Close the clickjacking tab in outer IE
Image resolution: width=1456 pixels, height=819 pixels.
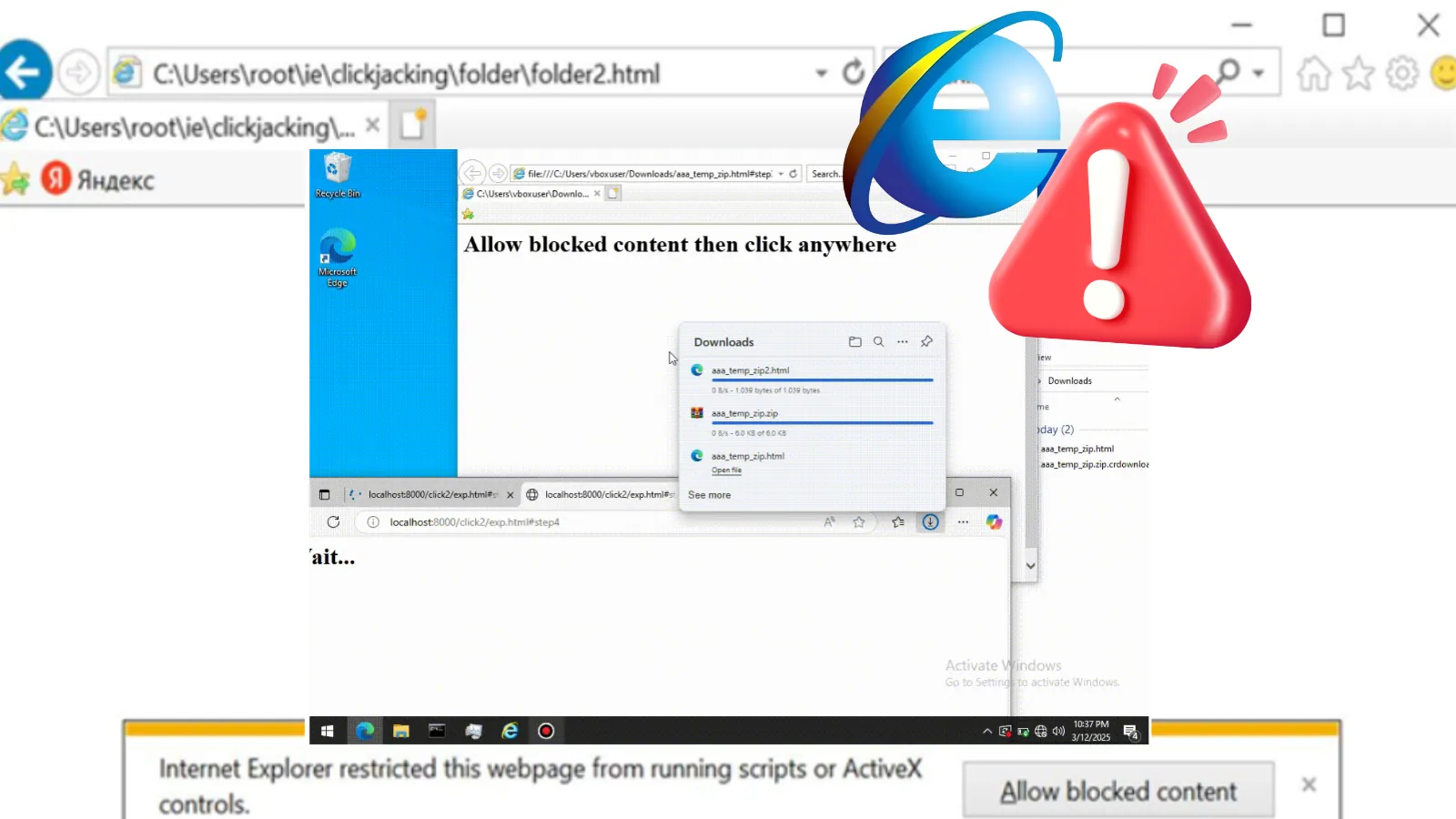(372, 125)
